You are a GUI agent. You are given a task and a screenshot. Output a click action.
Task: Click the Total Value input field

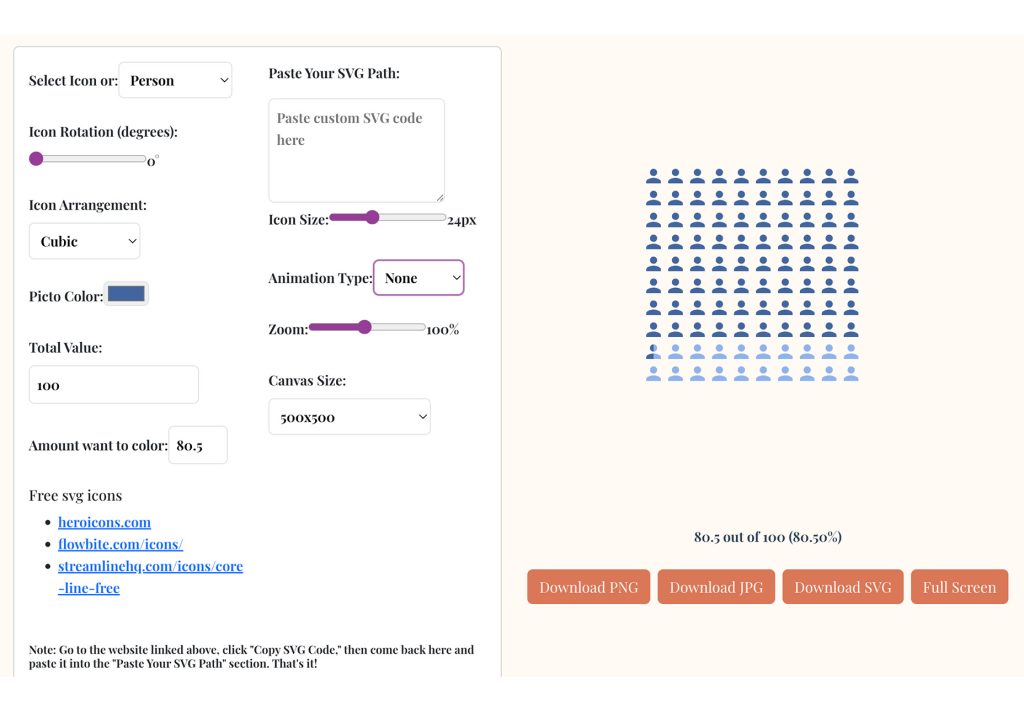tap(114, 385)
